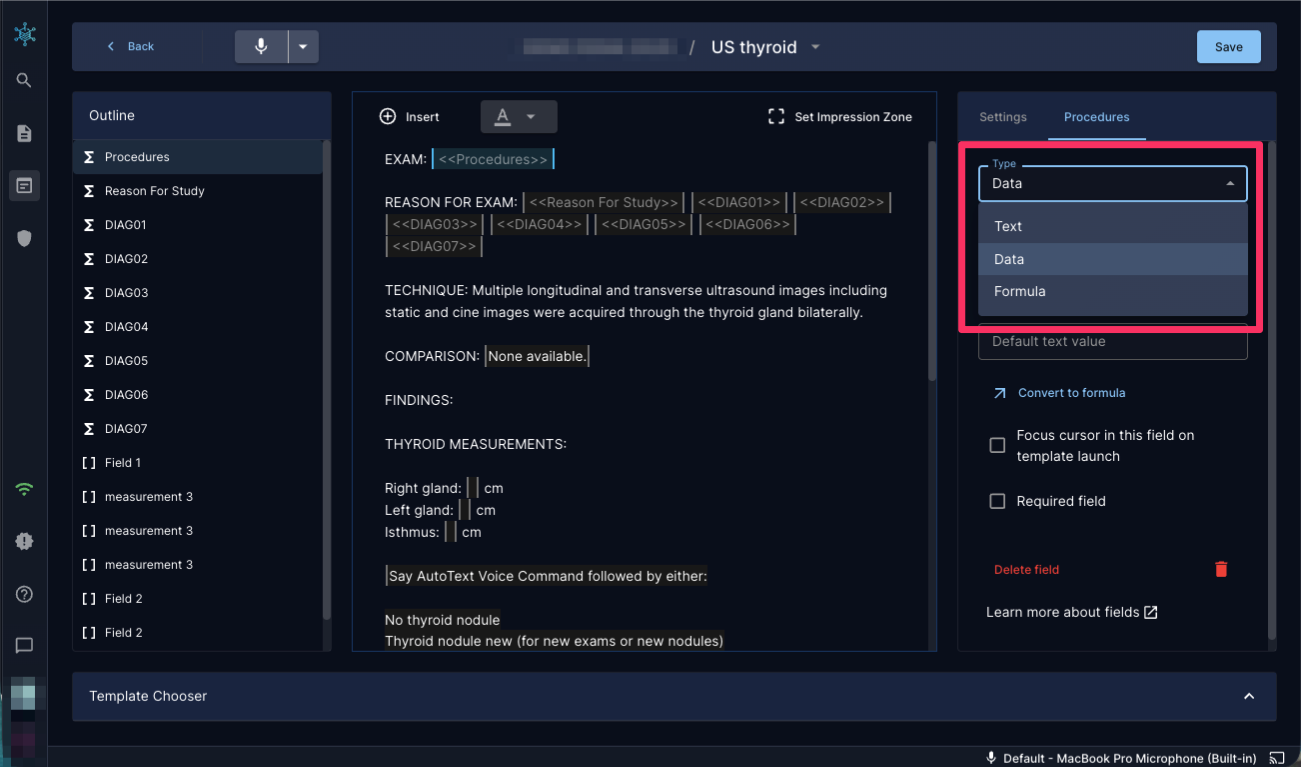This screenshot has width=1301, height=767.
Task: Click the <<Reason For Study>> field
Action: pyautogui.click(x=603, y=203)
